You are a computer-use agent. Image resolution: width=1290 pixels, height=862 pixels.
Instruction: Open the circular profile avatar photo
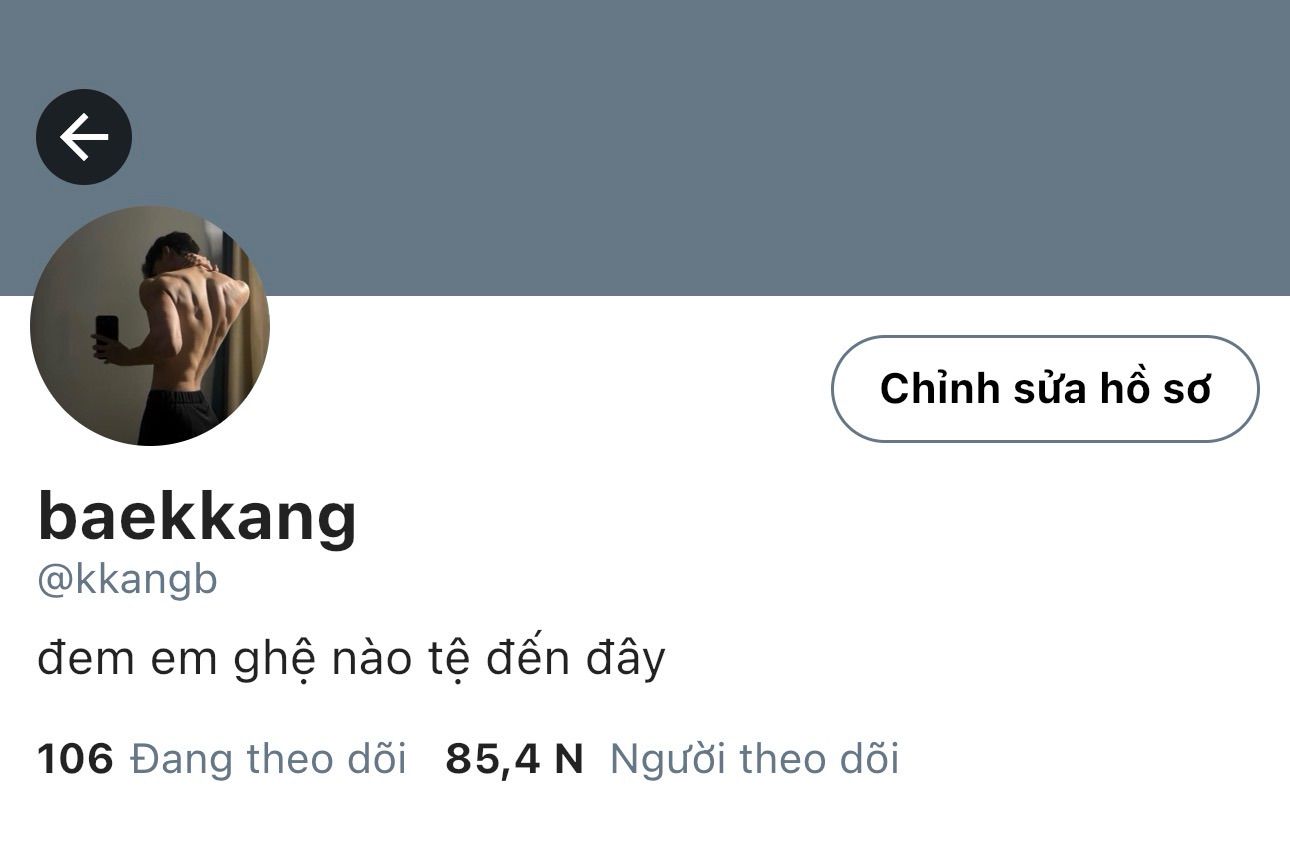coord(150,326)
